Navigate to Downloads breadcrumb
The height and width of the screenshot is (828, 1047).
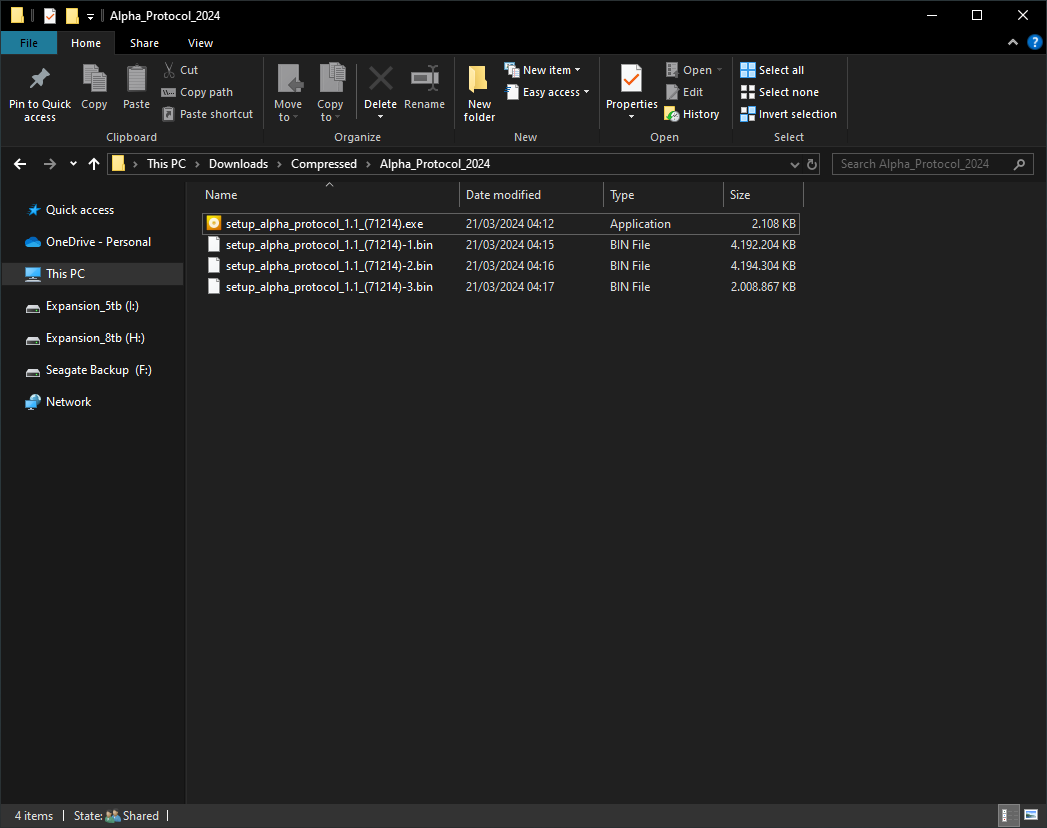[238, 164]
